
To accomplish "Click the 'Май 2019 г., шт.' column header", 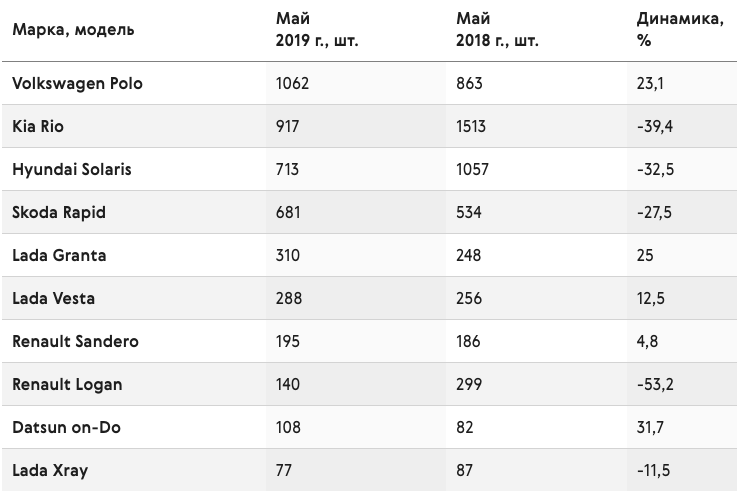I will point(317,29).
